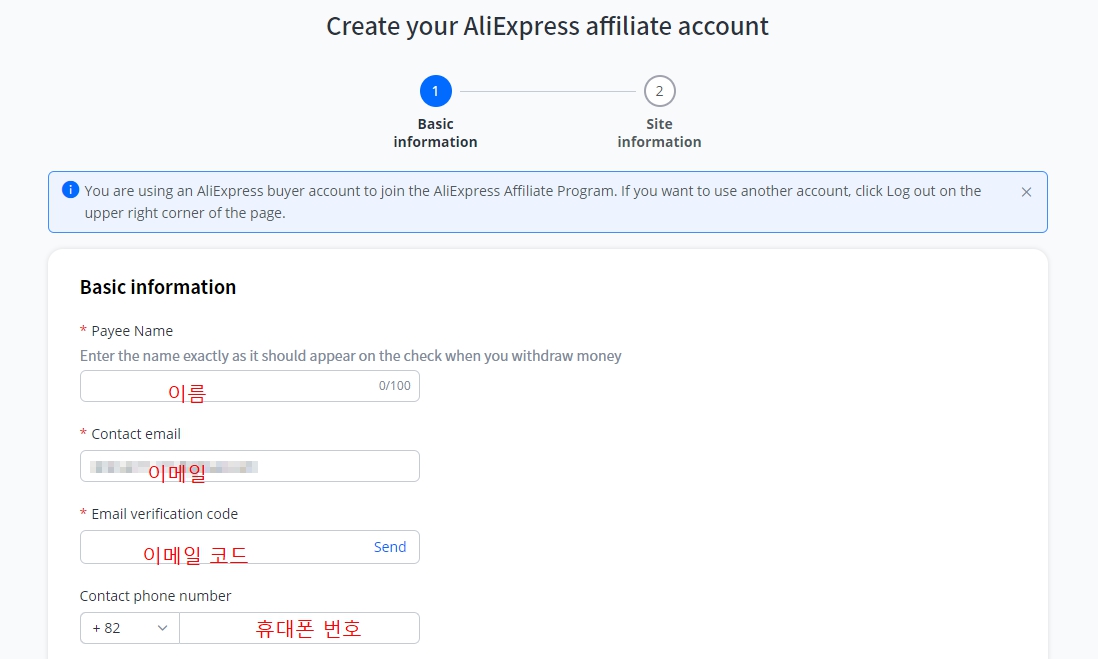Focus the Payee Name input field
The width and height of the screenshot is (1098, 659).
pos(249,386)
